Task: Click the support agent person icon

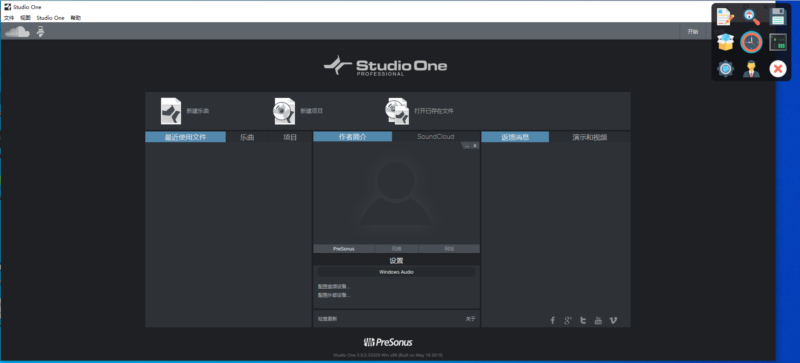Action: click(x=752, y=68)
